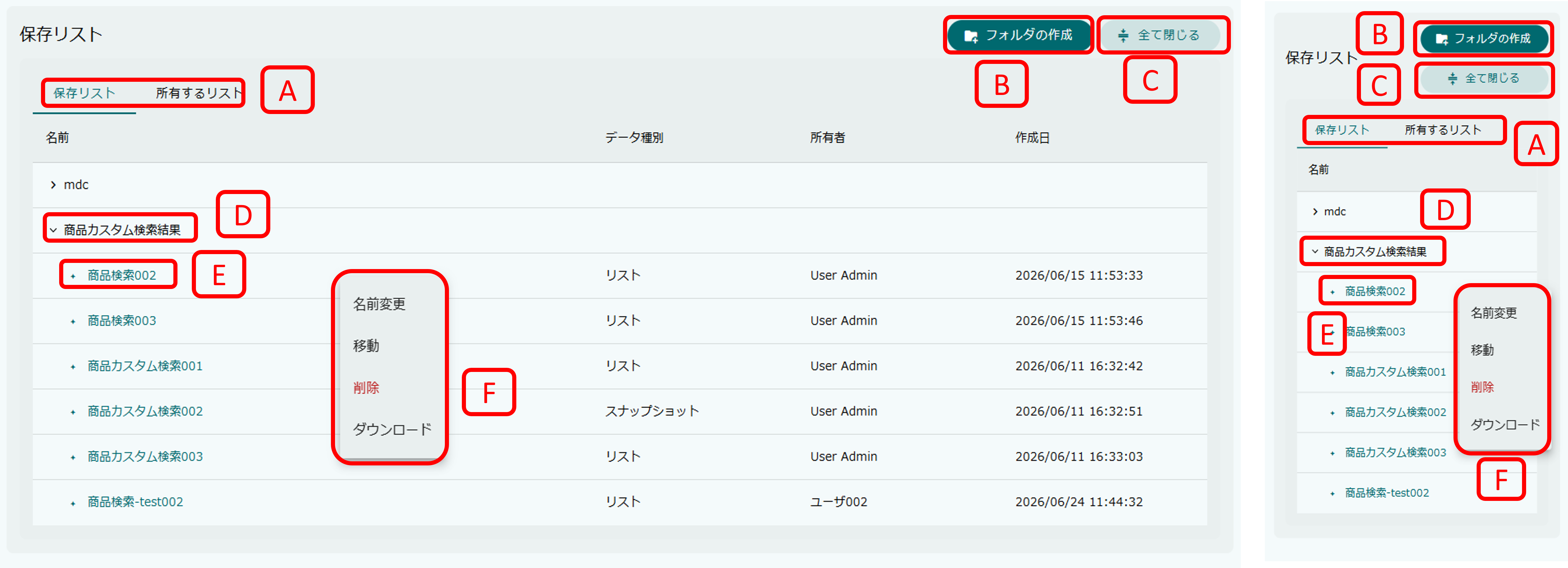Click the データ種別 column header
The height and width of the screenshot is (568, 1568).
(634, 138)
